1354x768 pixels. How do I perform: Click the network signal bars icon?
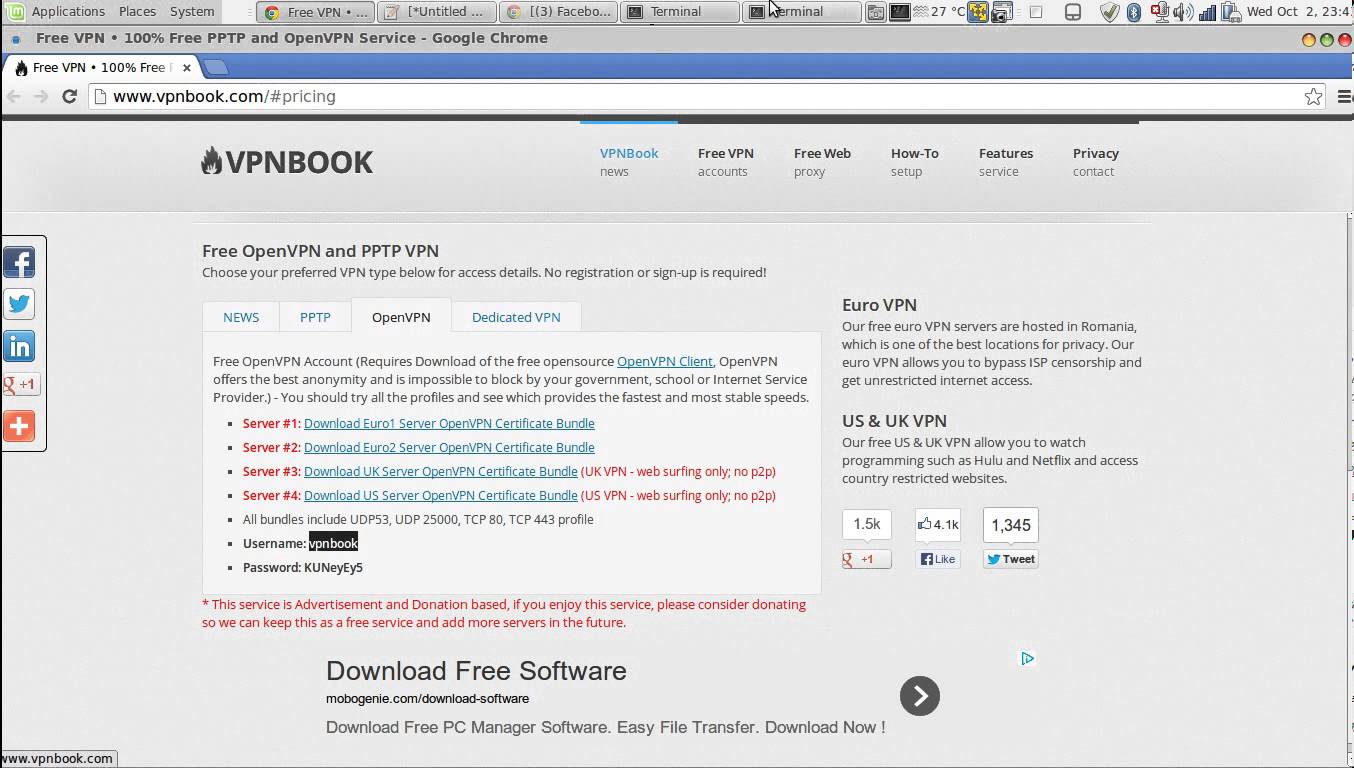click(1207, 12)
